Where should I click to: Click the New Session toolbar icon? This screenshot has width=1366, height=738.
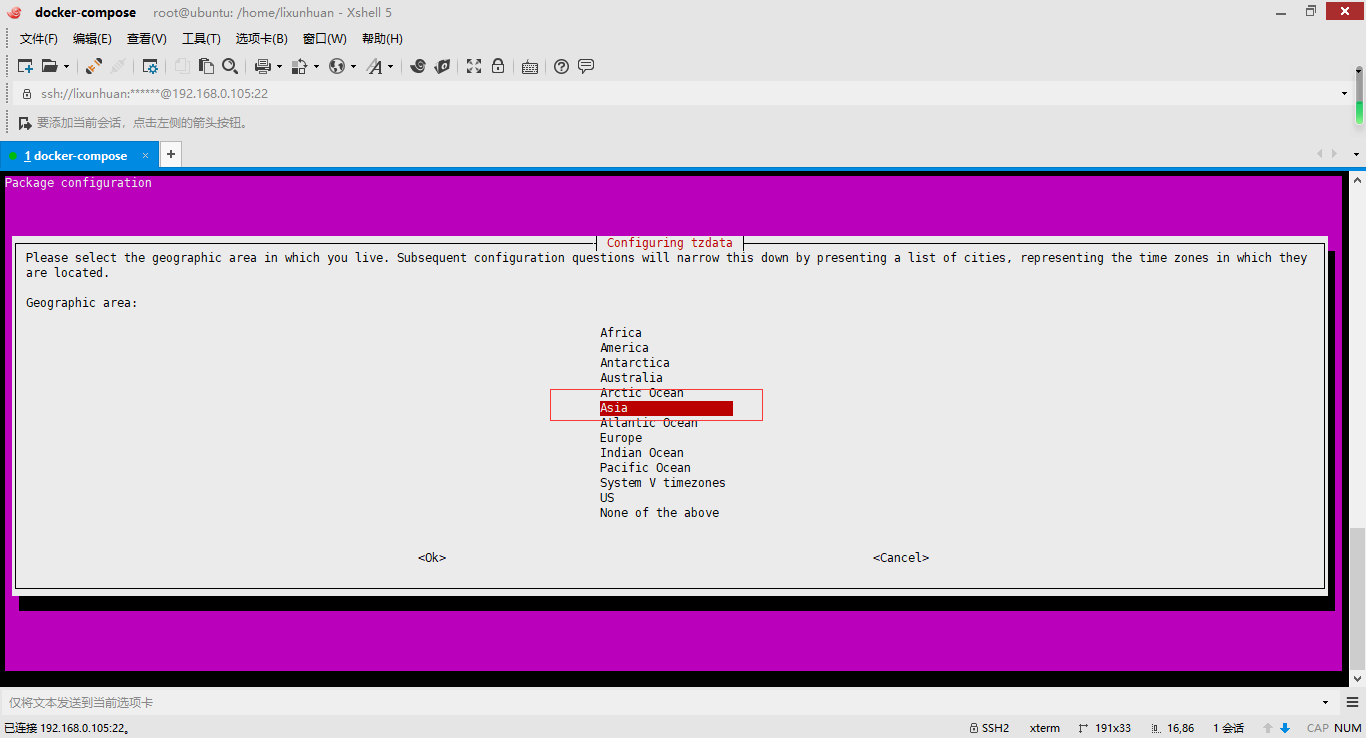click(x=26, y=66)
